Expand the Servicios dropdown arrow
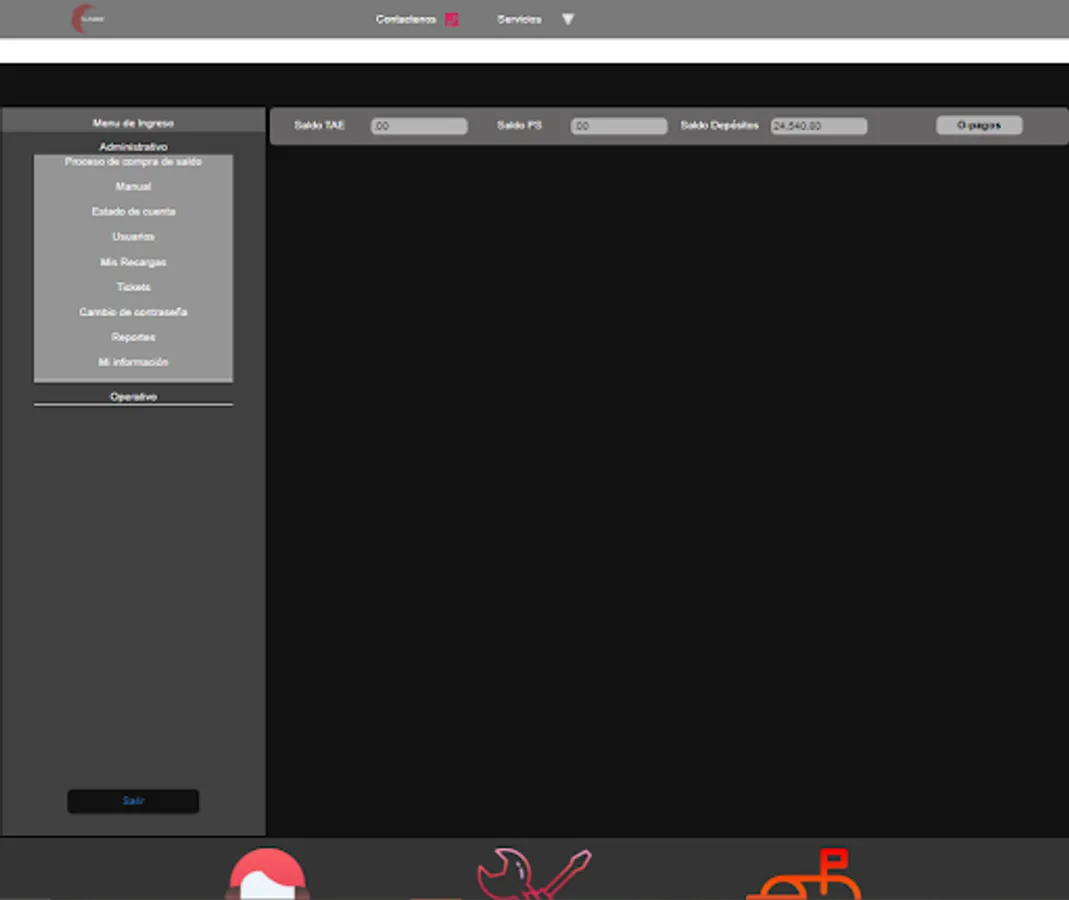Image resolution: width=1069 pixels, height=900 pixels. [567, 18]
